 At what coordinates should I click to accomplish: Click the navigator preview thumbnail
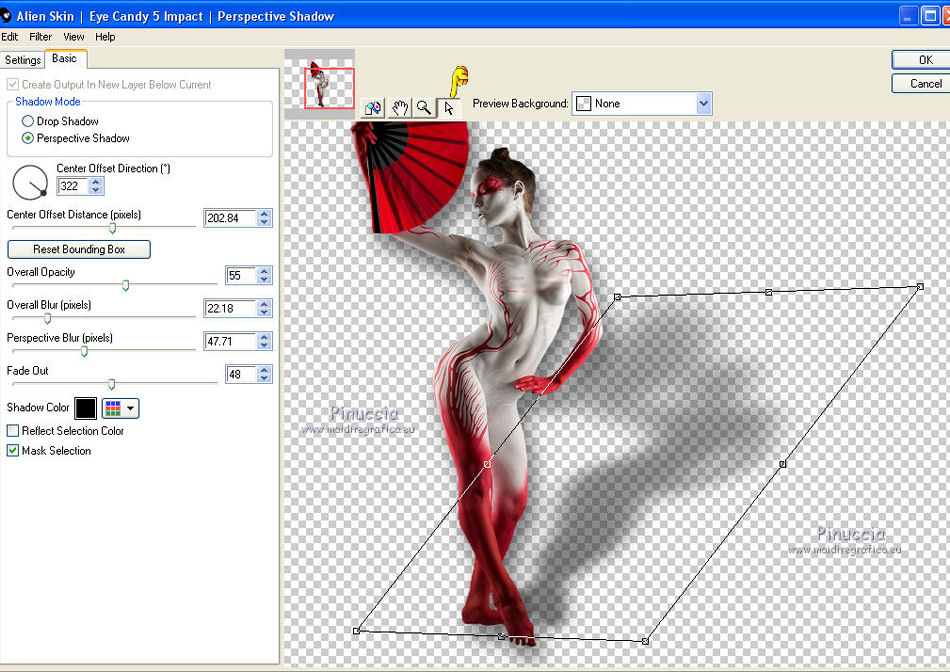pyautogui.click(x=319, y=84)
